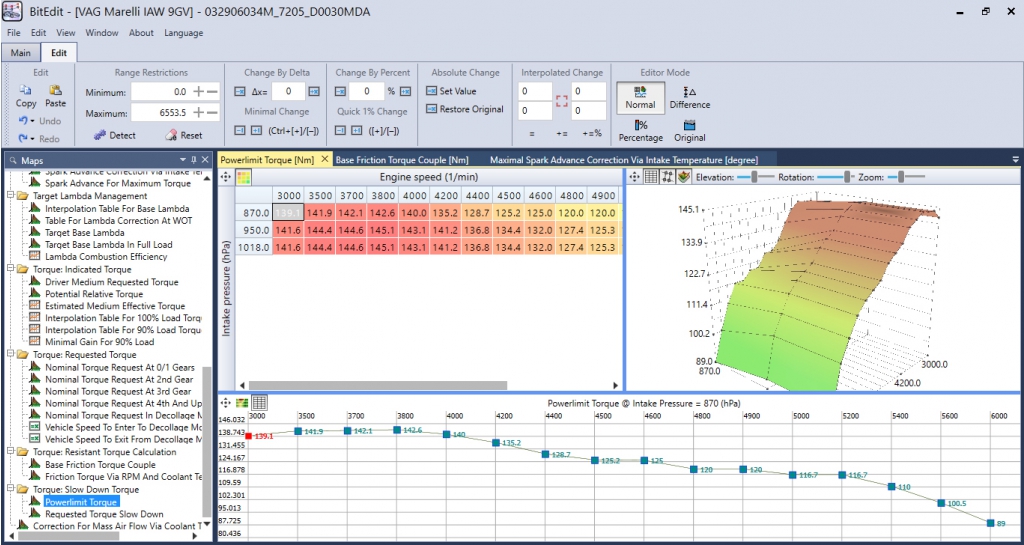Screen dimensions: 1024x545
Task: Click Minimal Change minus-one icon
Action: point(239,131)
